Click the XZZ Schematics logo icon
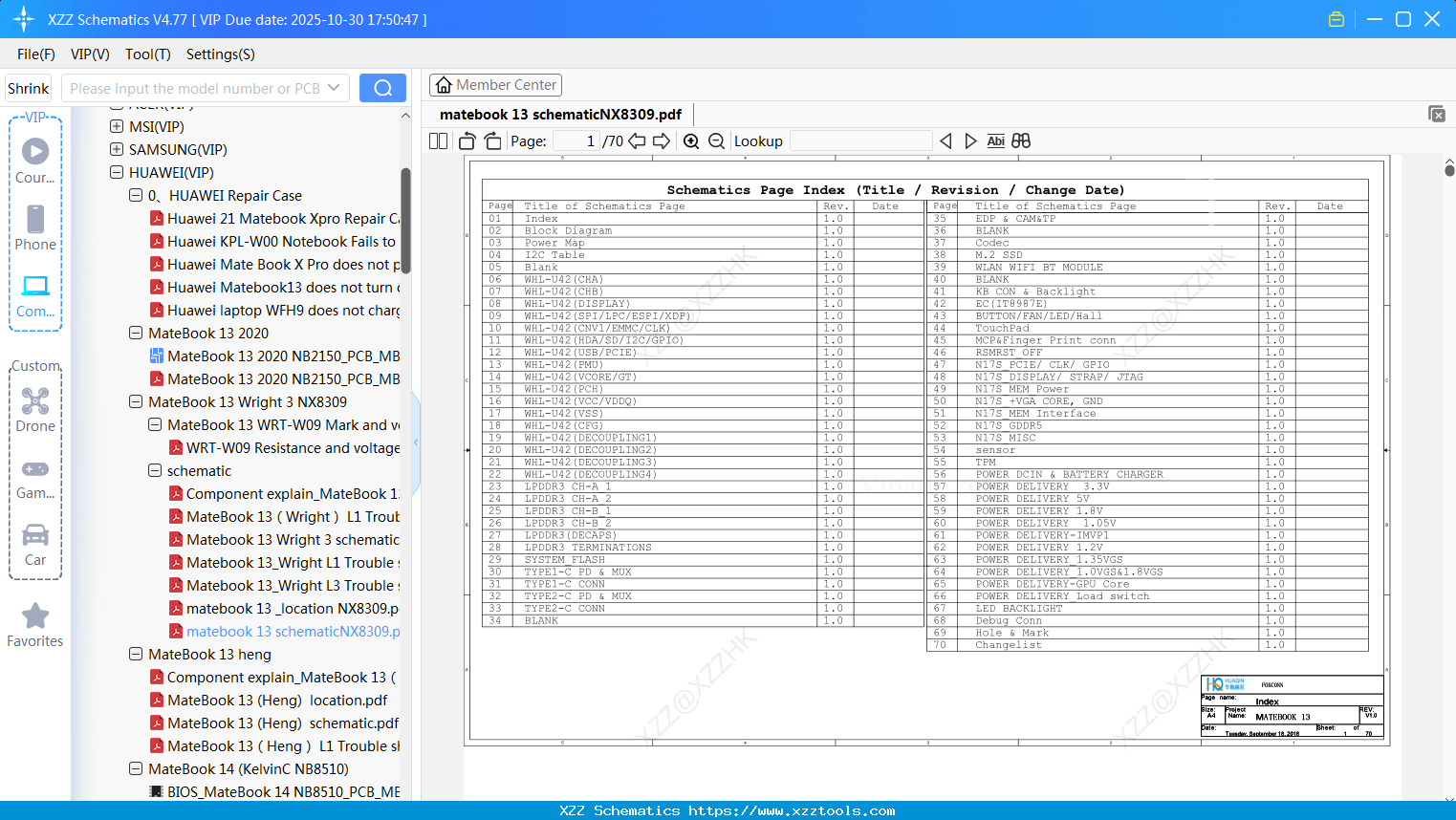This screenshot has width=1456, height=820. tap(24, 19)
